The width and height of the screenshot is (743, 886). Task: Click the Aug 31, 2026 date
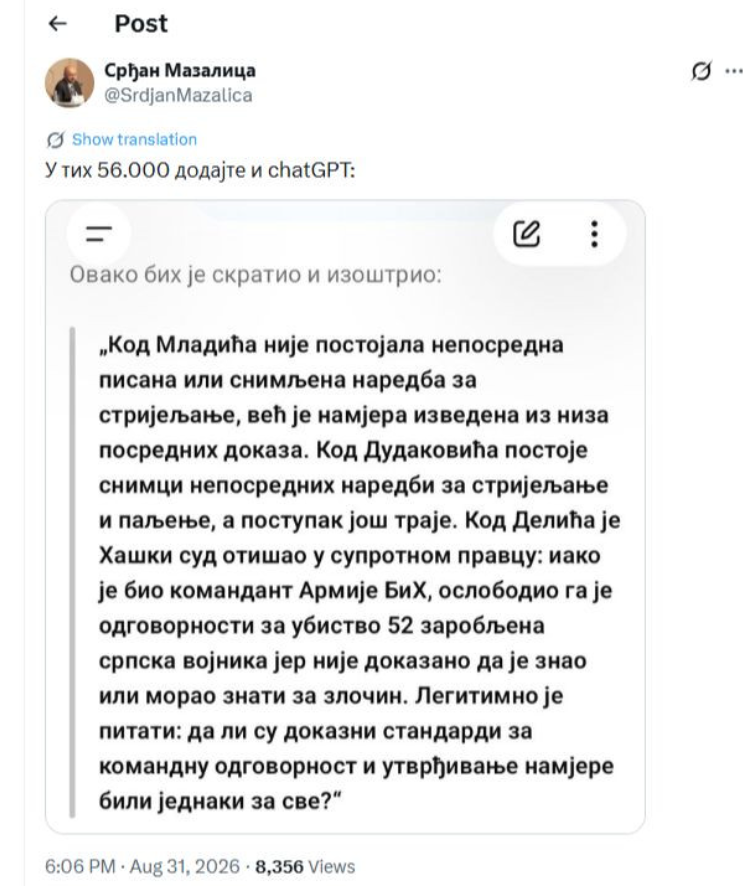point(185,866)
